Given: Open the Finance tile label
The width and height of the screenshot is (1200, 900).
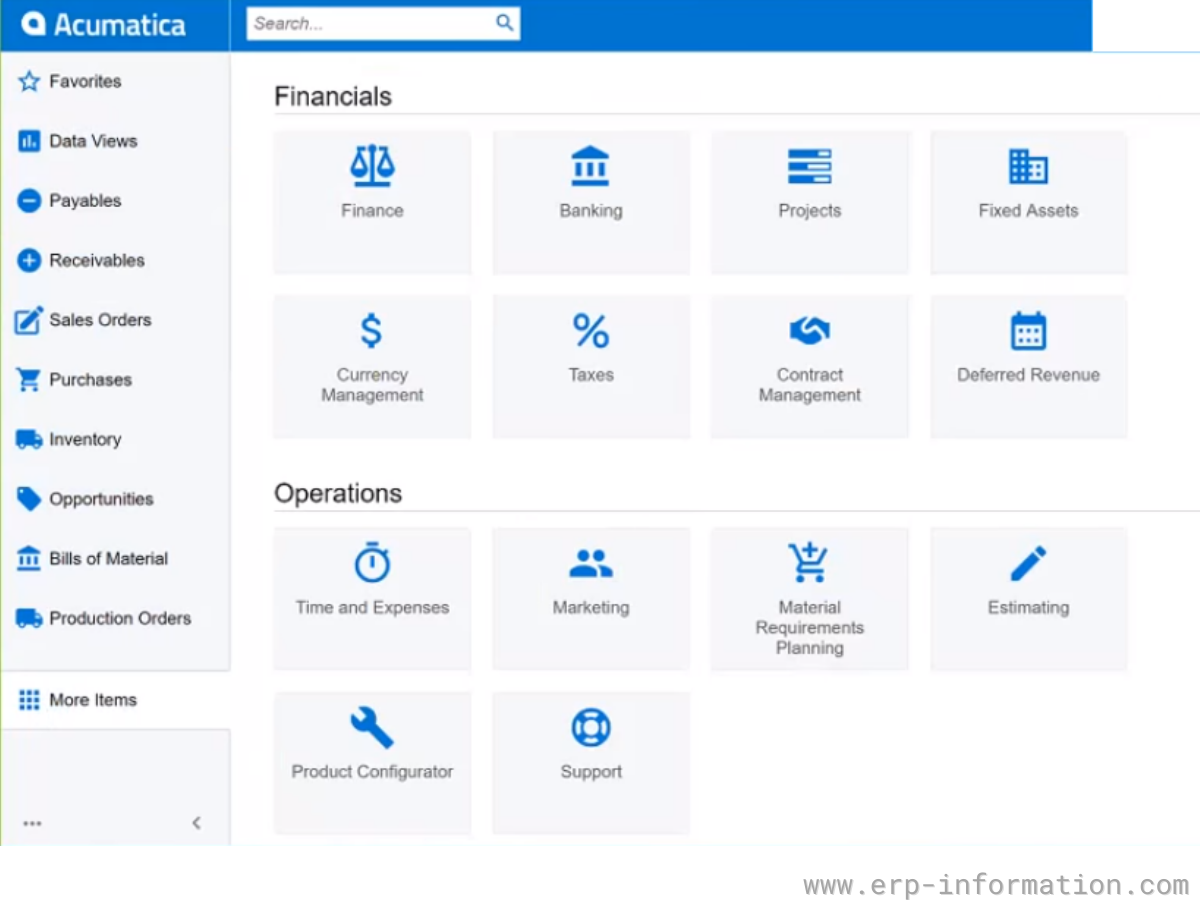Looking at the screenshot, I should click(372, 211).
